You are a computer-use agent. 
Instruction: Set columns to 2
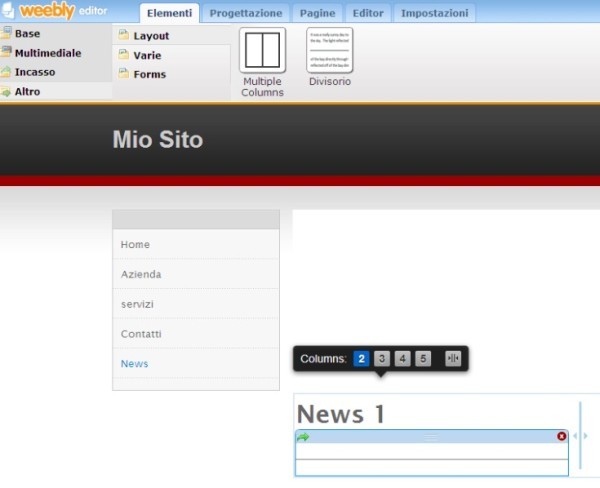click(361, 359)
